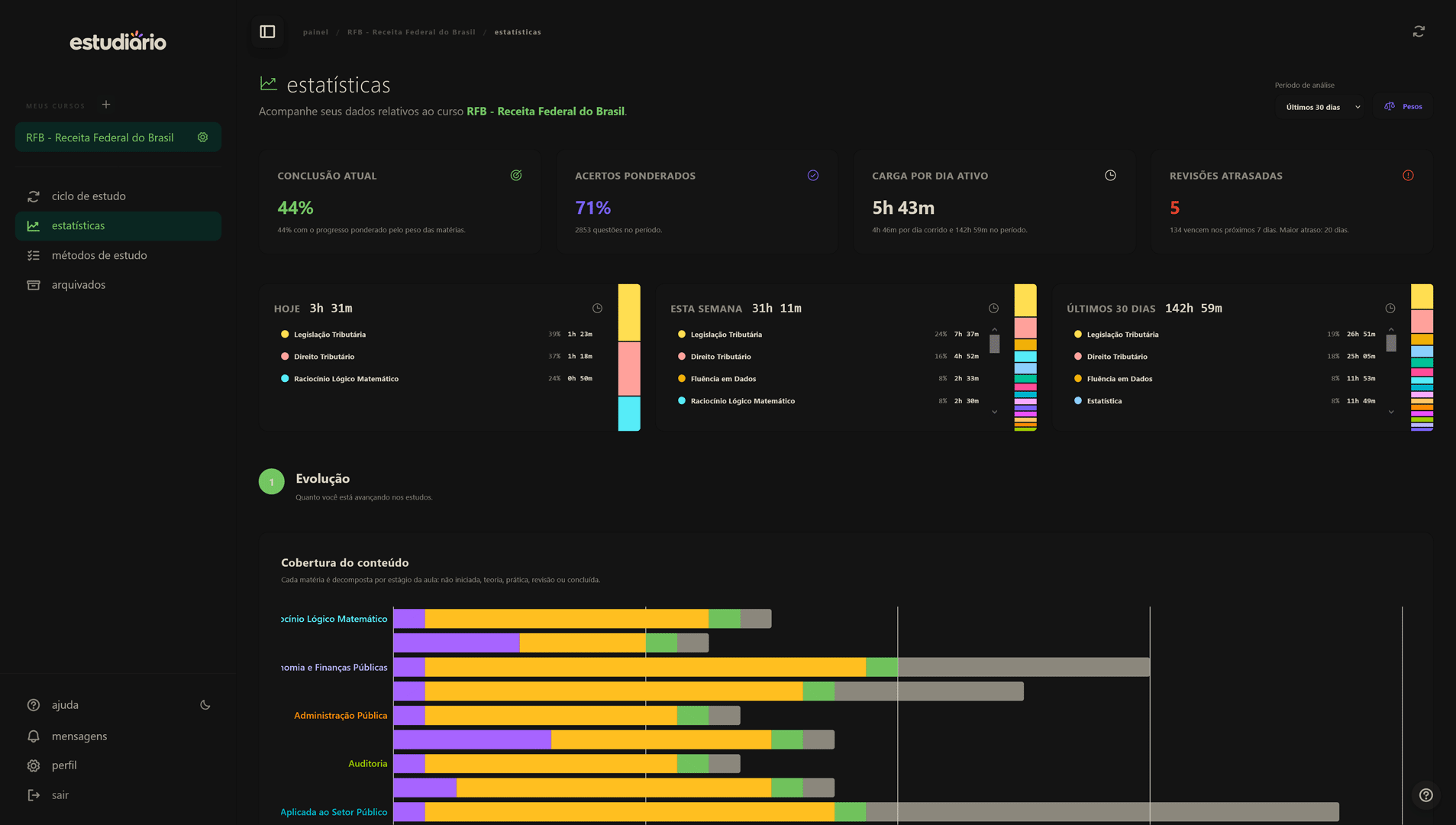Add a new course with plus icon
1456x825 pixels.
click(x=106, y=105)
